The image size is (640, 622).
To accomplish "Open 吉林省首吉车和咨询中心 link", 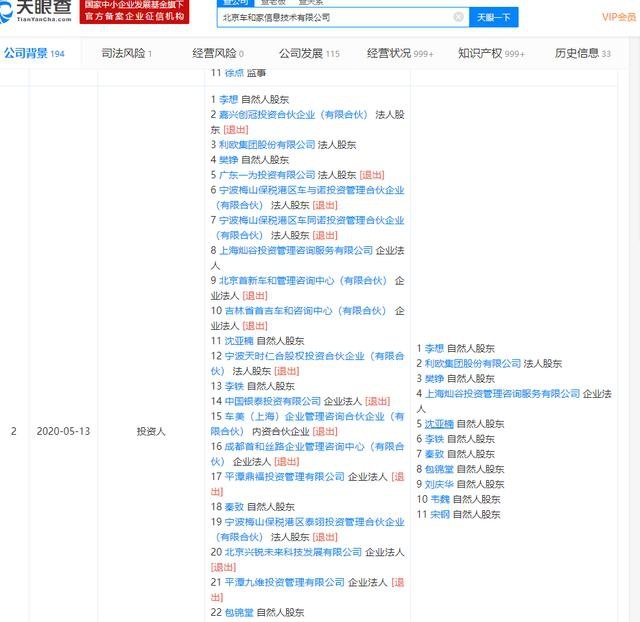I will pos(305,311).
